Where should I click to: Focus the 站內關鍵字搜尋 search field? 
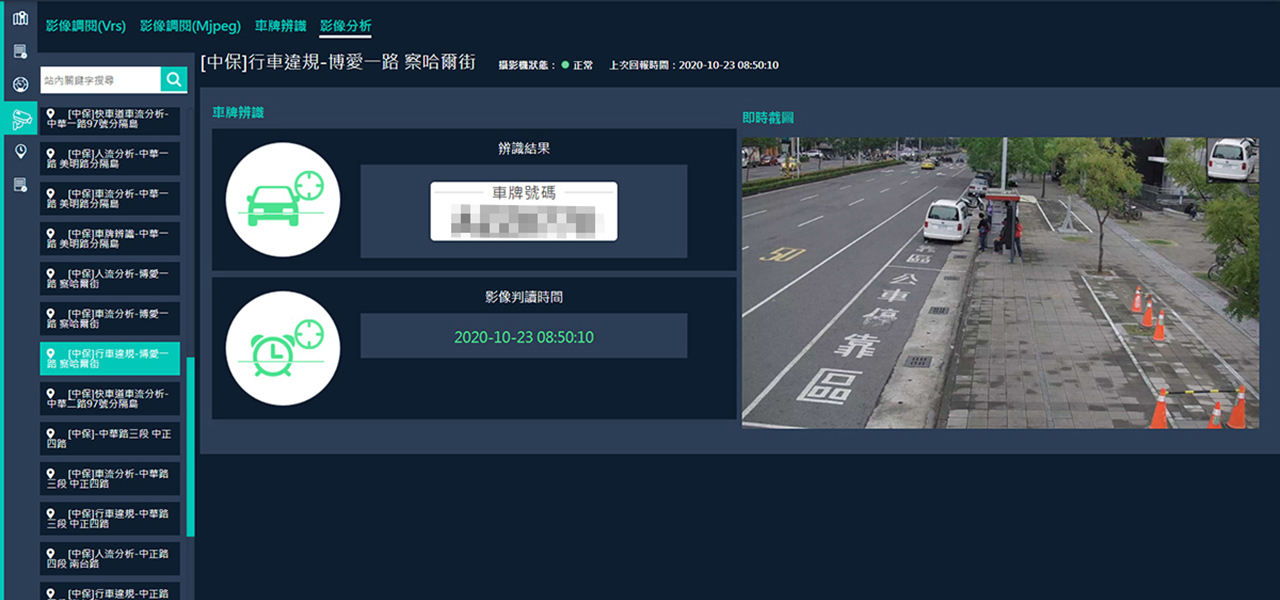(x=101, y=80)
